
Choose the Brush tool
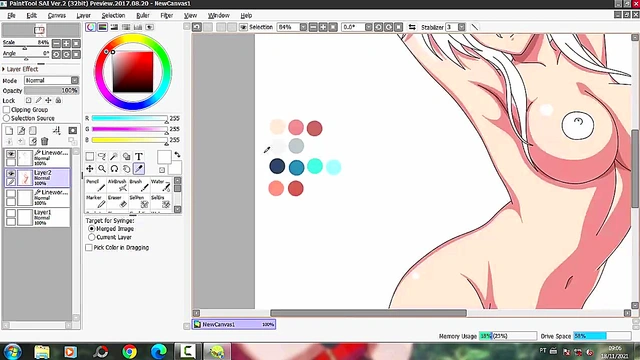(x=139, y=185)
